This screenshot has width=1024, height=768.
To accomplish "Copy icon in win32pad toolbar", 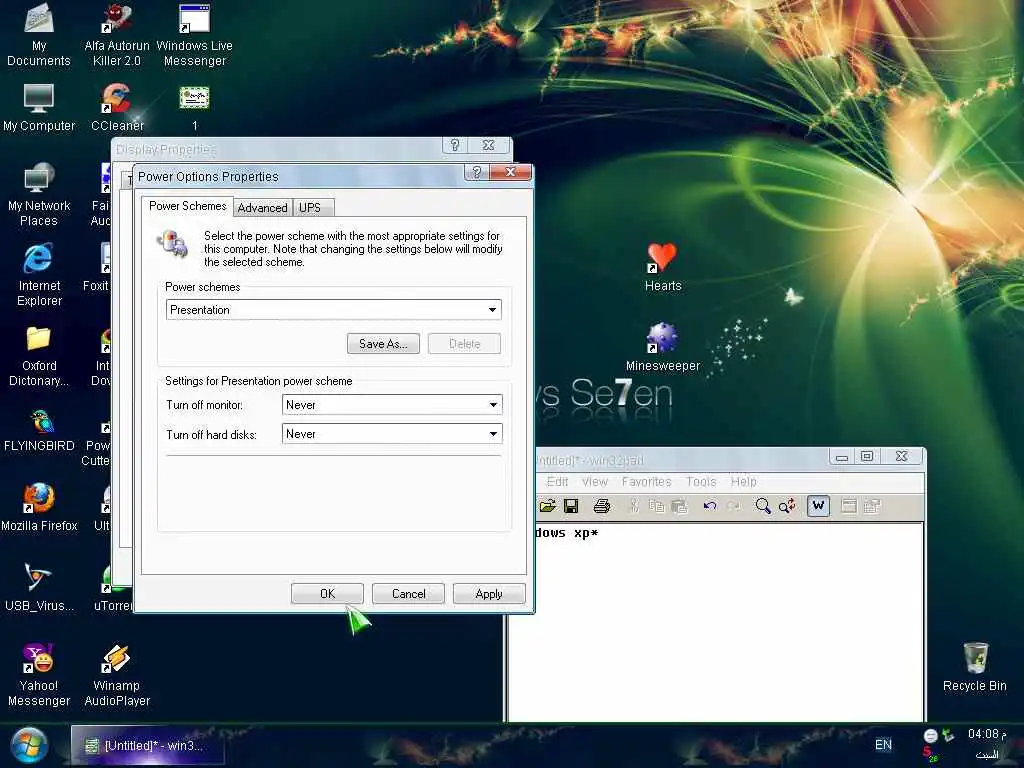I will tap(656, 506).
